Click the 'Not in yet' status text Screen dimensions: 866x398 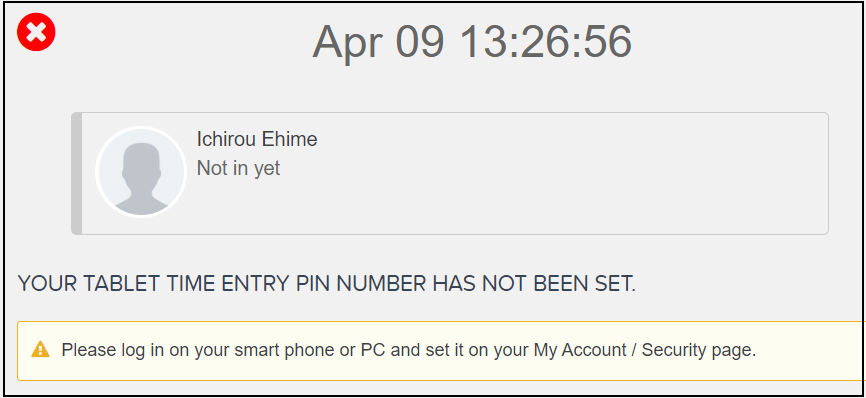tap(239, 168)
